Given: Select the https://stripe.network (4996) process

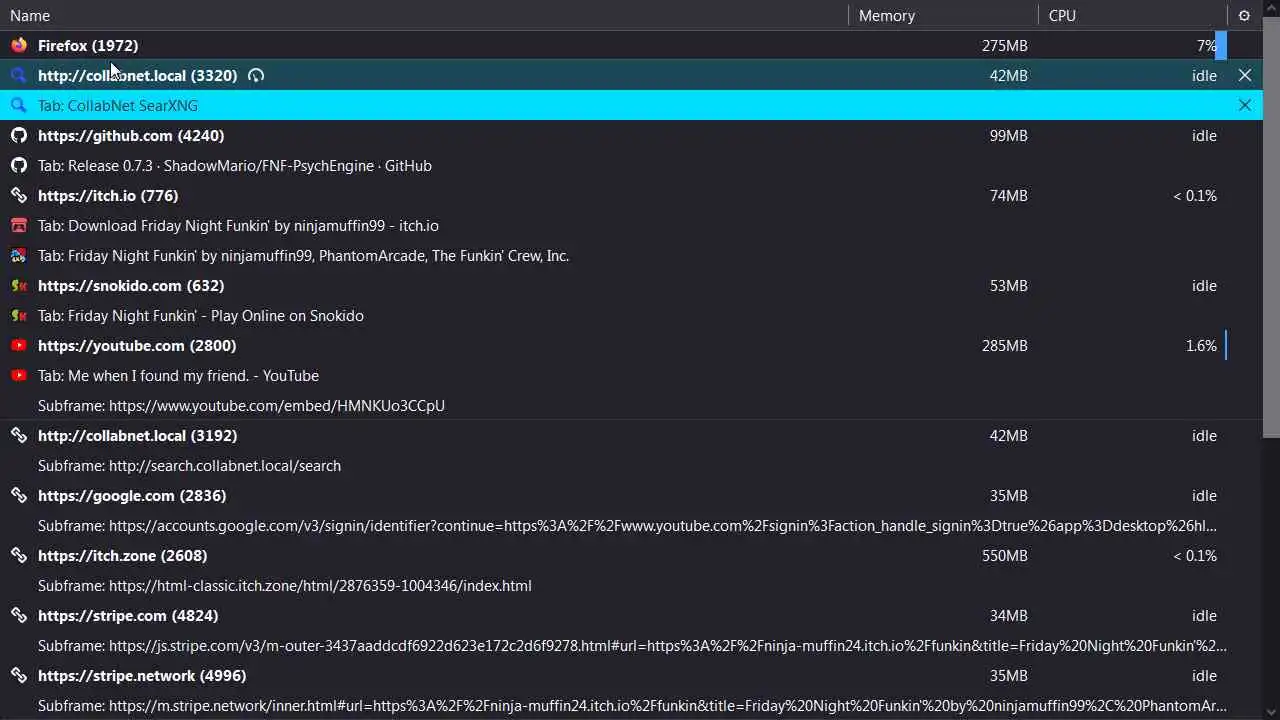Looking at the screenshot, I should pos(631,675).
